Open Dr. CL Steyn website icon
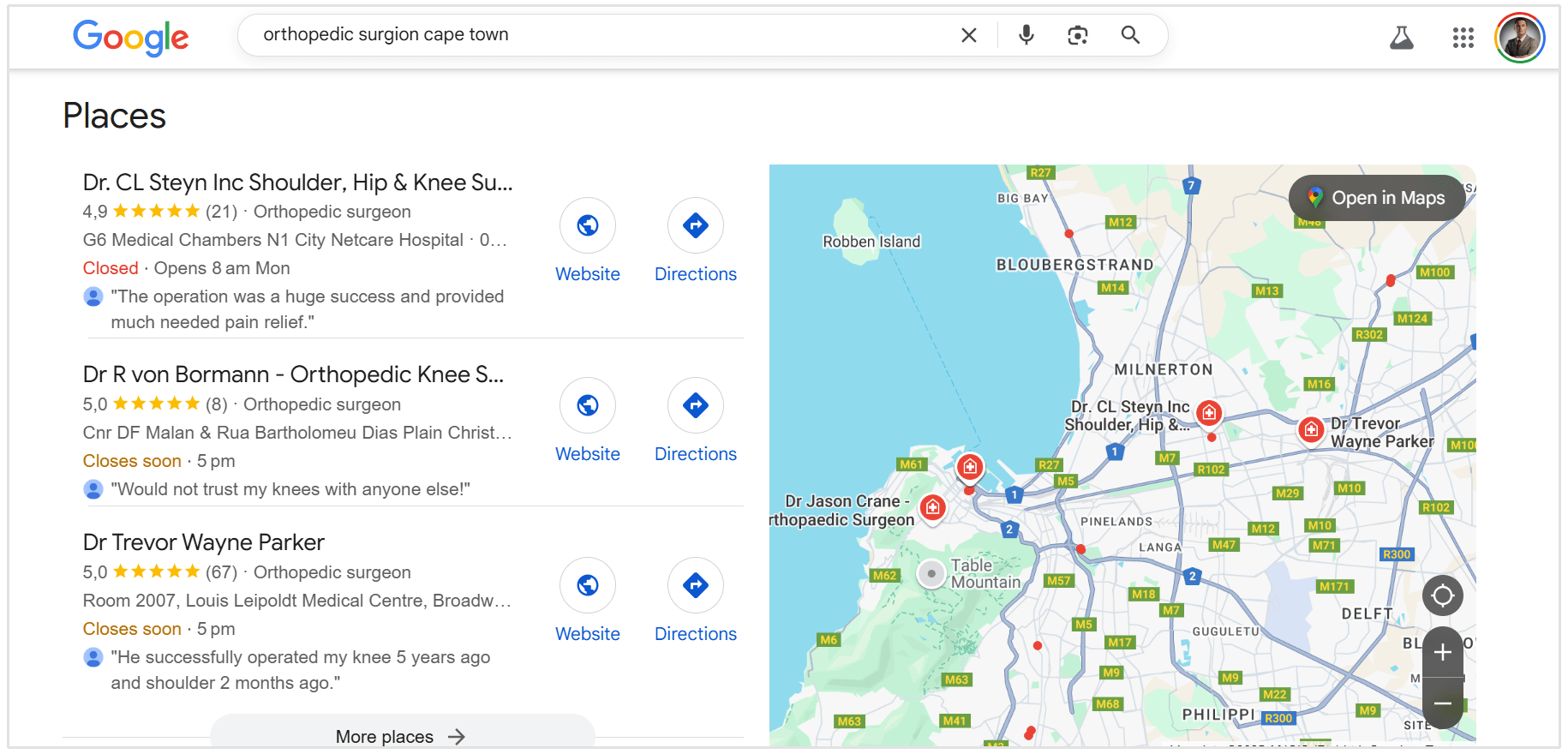This screenshot has height=754, width=1568. [587, 226]
